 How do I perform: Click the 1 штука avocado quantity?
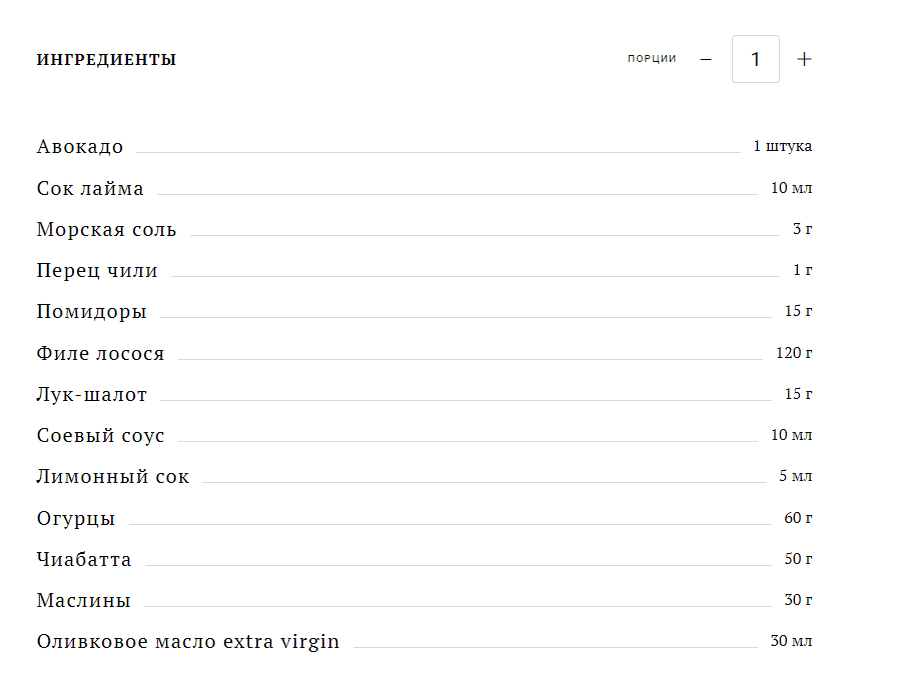click(x=782, y=147)
